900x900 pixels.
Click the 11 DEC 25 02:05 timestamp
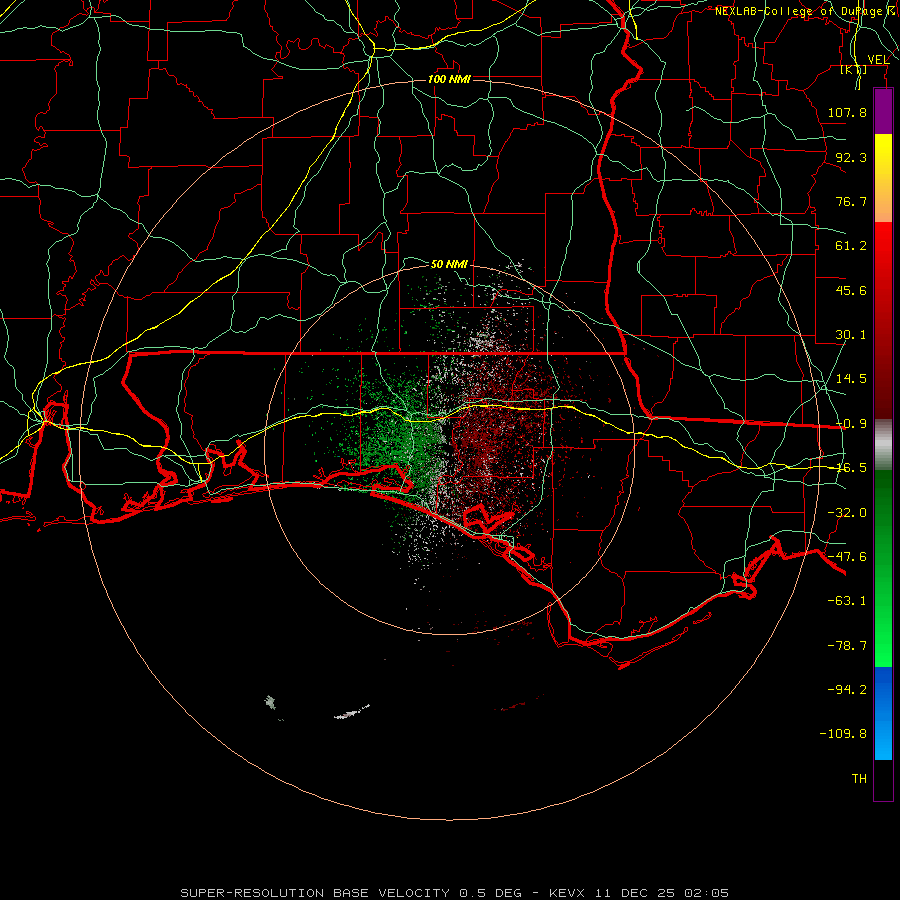[x=661, y=893]
